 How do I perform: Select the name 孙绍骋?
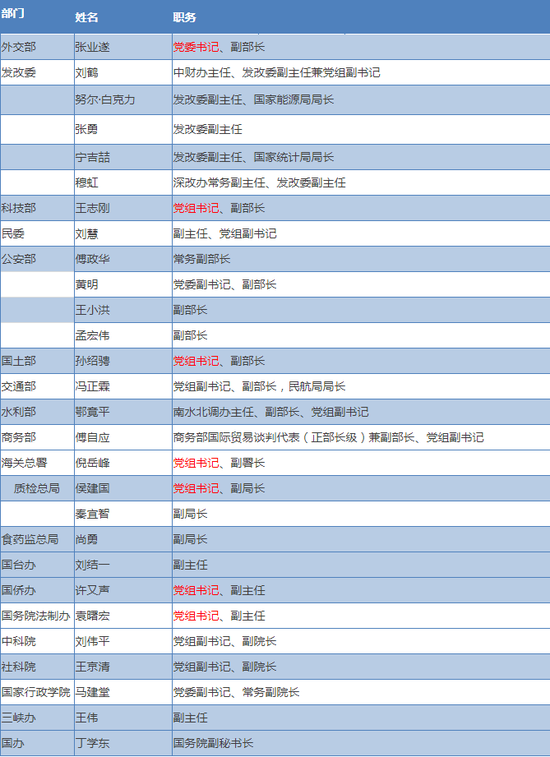(x=92, y=361)
